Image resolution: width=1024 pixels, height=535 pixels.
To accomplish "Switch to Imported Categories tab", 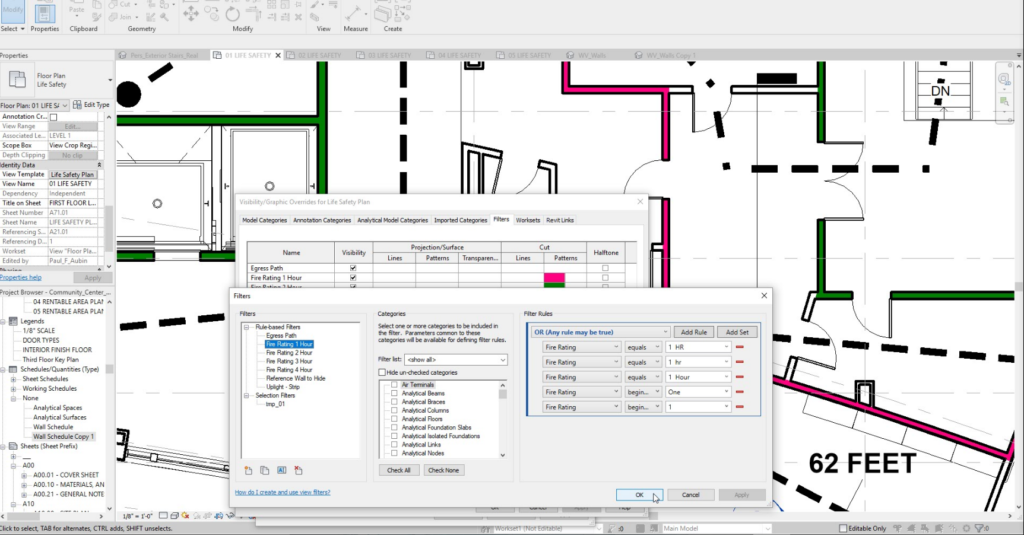I will pyautogui.click(x=460, y=220).
